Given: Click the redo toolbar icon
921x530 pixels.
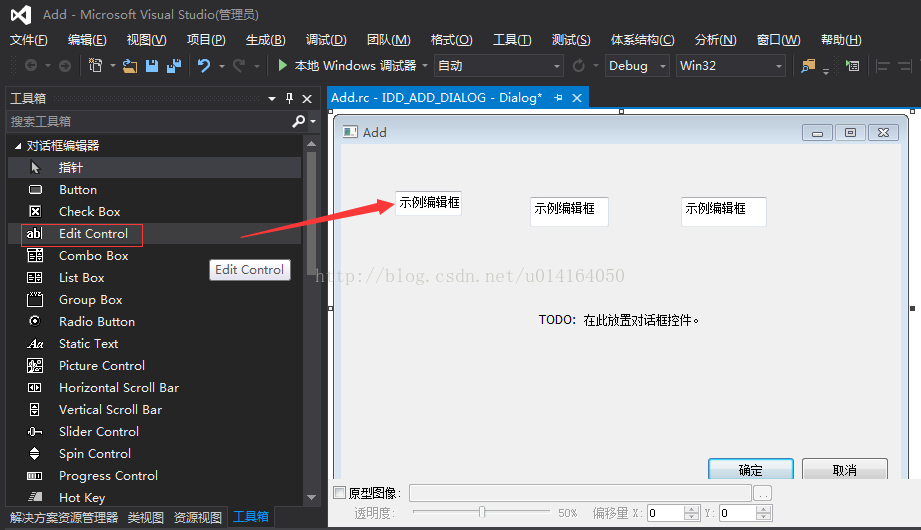Looking at the screenshot, I should coord(238,65).
